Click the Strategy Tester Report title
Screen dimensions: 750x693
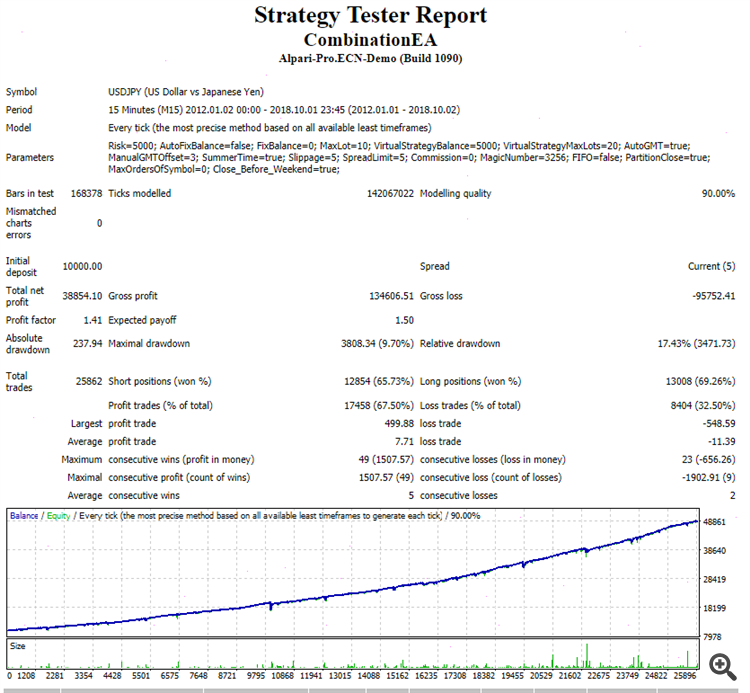tap(370, 15)
